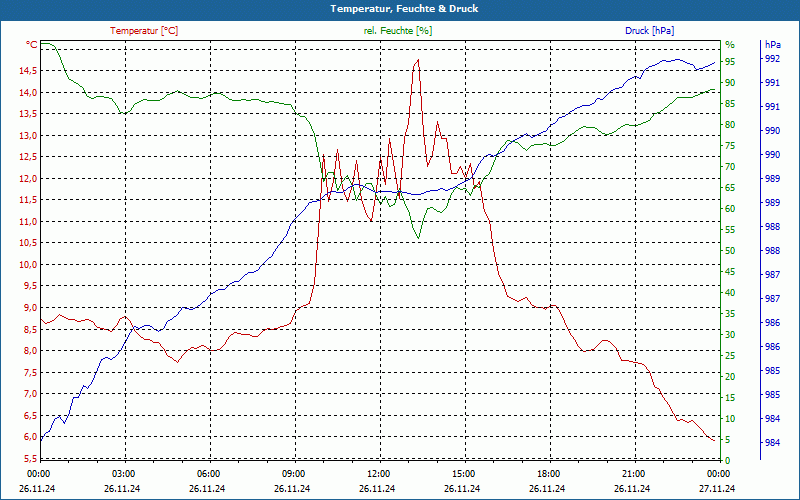Click the blue "992" pressure axis value
Image resolution: width=800 pixels, height=500 pixels.
772,59
